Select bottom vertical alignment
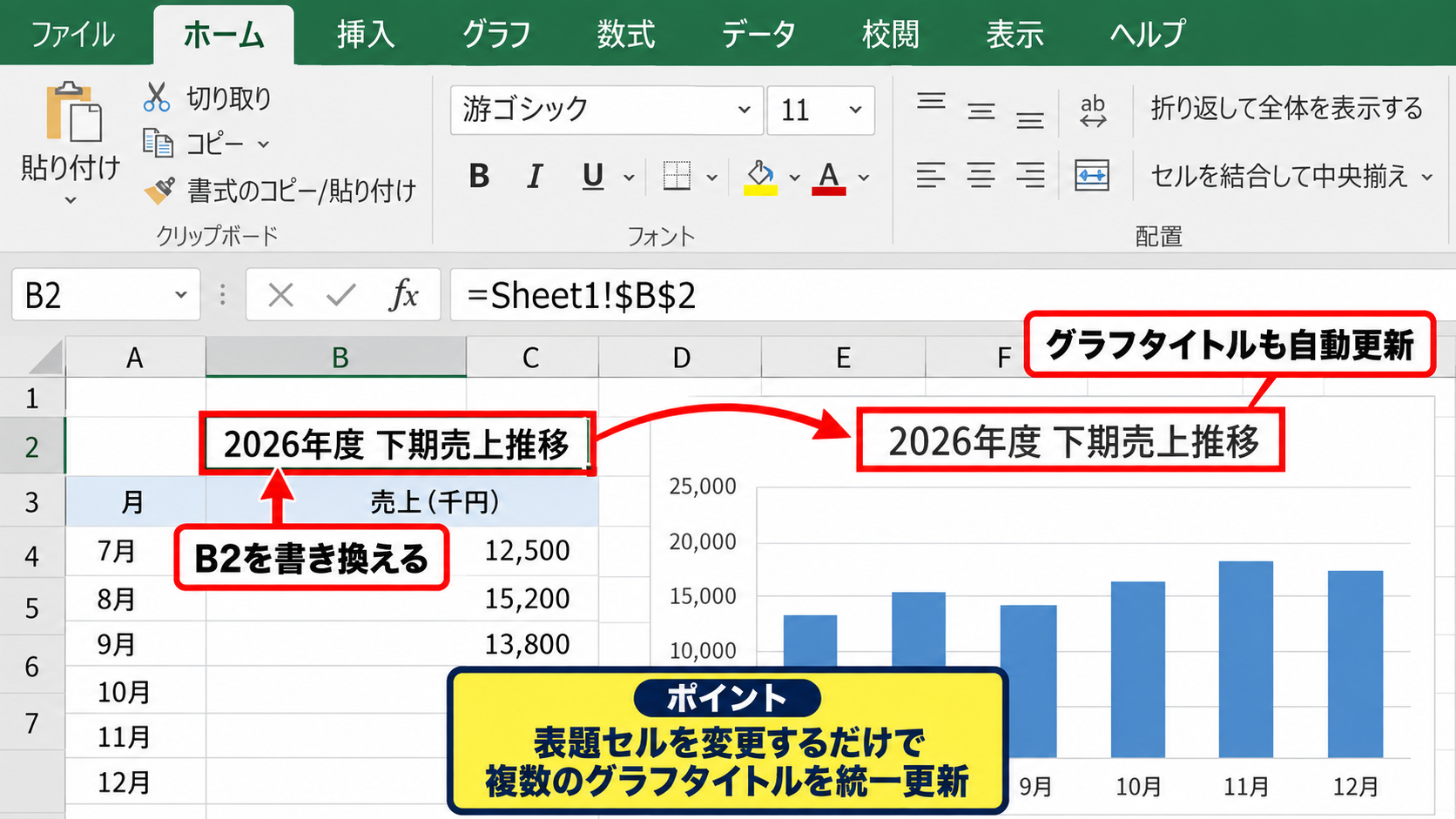 [1030, 120]
